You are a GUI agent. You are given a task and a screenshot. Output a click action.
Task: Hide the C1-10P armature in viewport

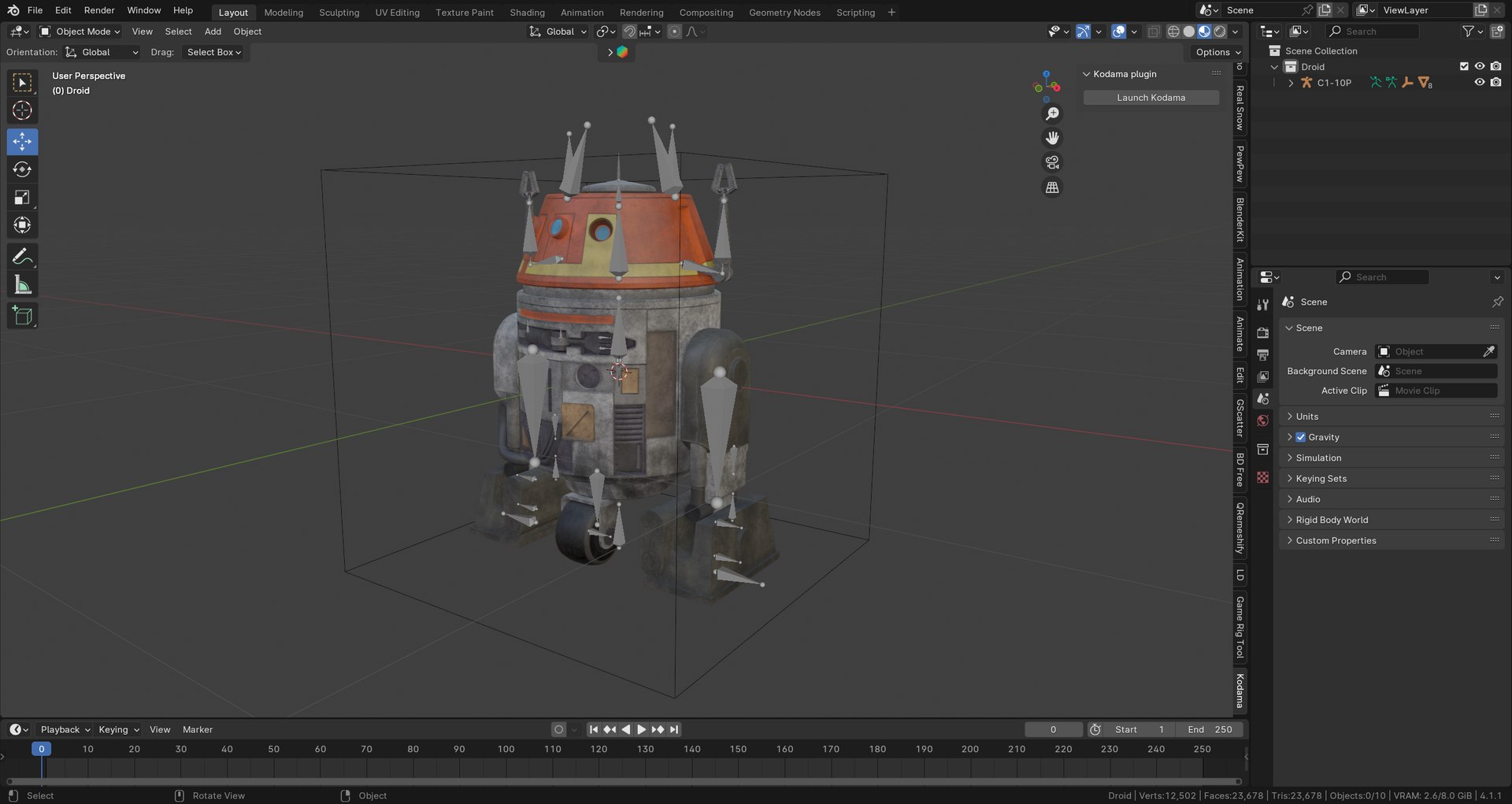coord(1480,83)
